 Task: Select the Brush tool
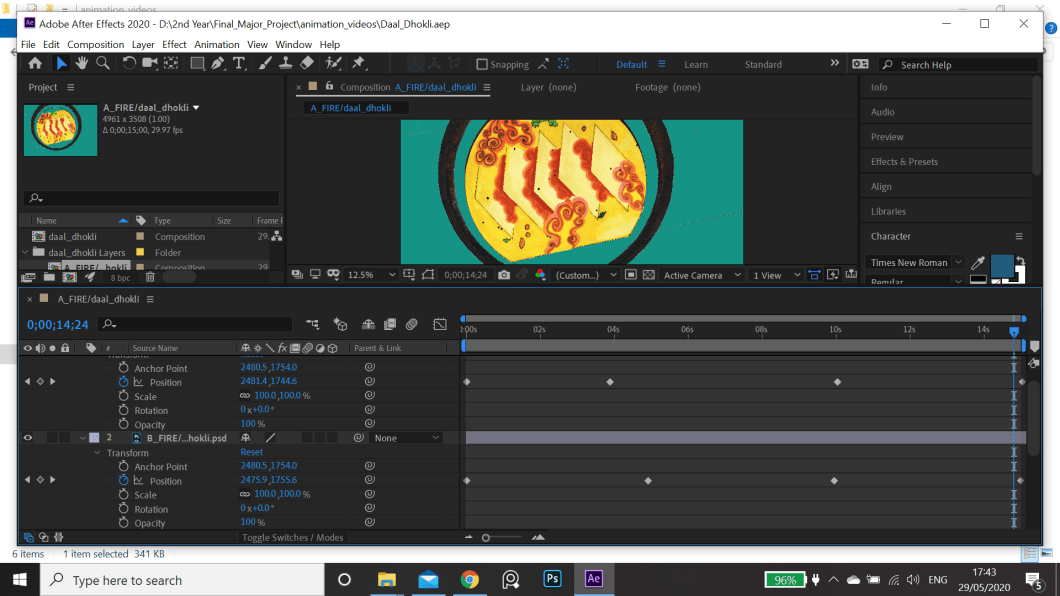tap(265, 64)
